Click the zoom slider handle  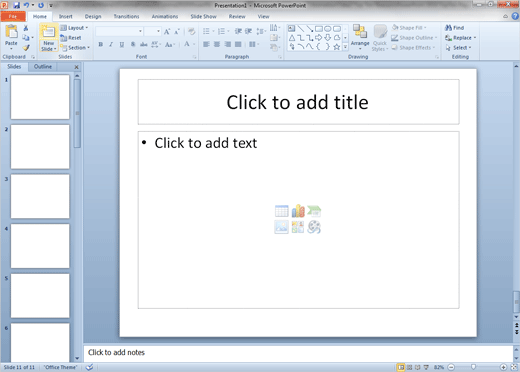coord(473,367)
